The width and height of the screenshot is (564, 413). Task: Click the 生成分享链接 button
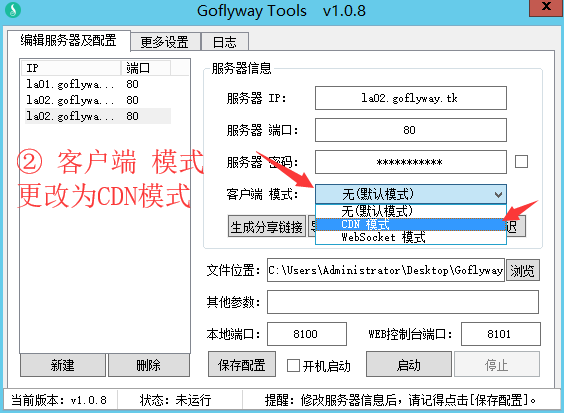(267, 226)
